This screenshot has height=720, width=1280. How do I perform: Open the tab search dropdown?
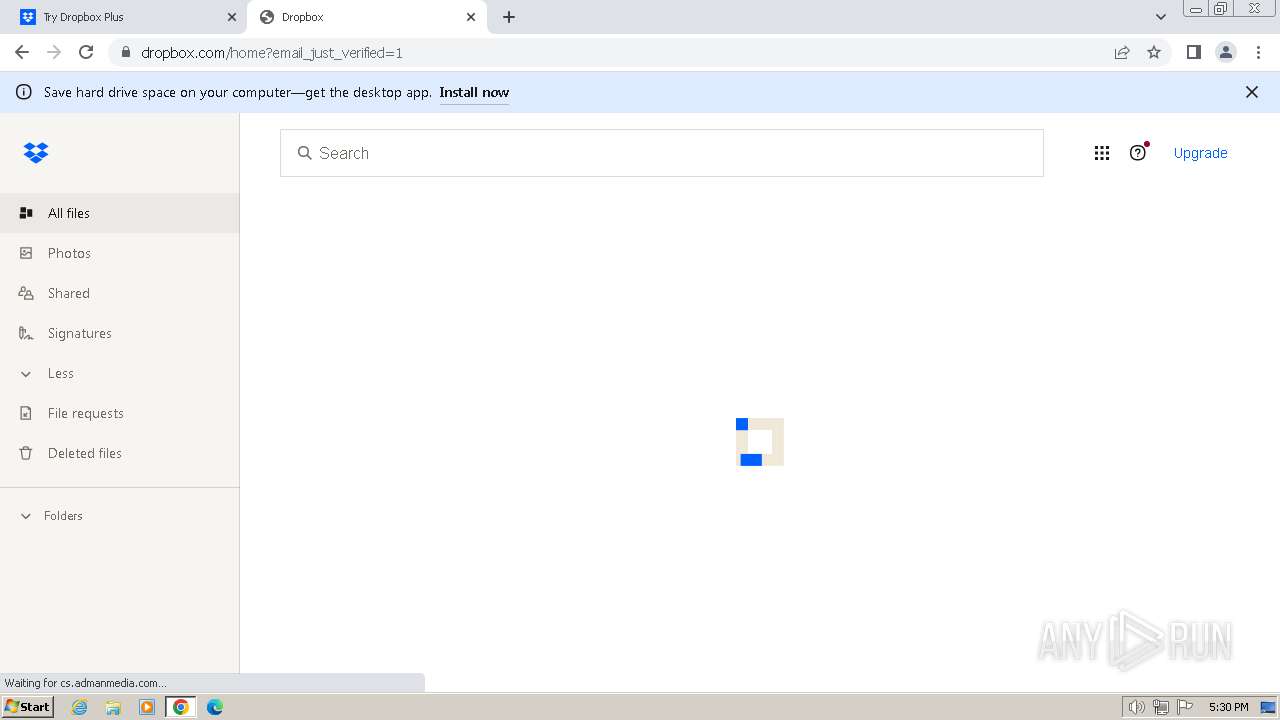pyautogui.click(x=1161, y=17)
